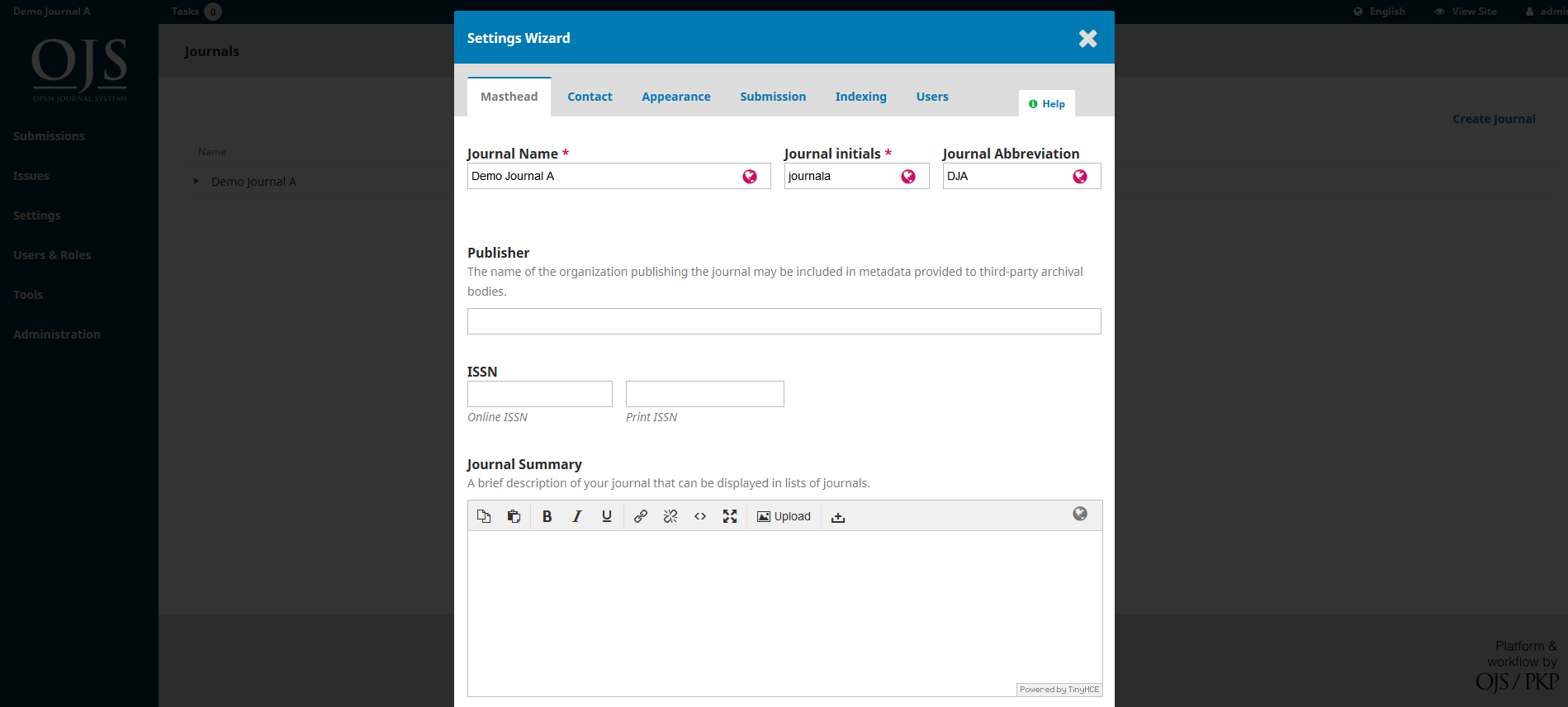Screen dimensions: 1568x707
Task: Toggle bold formatting in Journal Summary
Action: click(x=547, y=516)
